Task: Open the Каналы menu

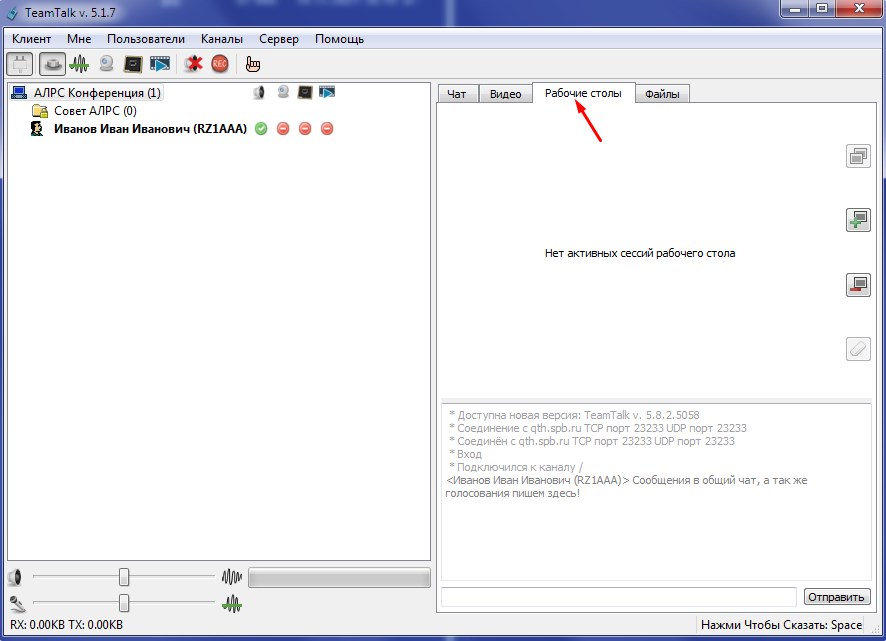Action: [x=221, y=39]
